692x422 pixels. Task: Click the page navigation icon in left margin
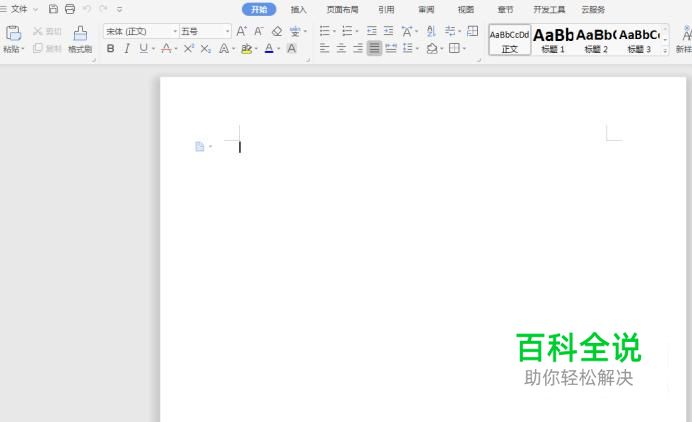coord(200,147)
